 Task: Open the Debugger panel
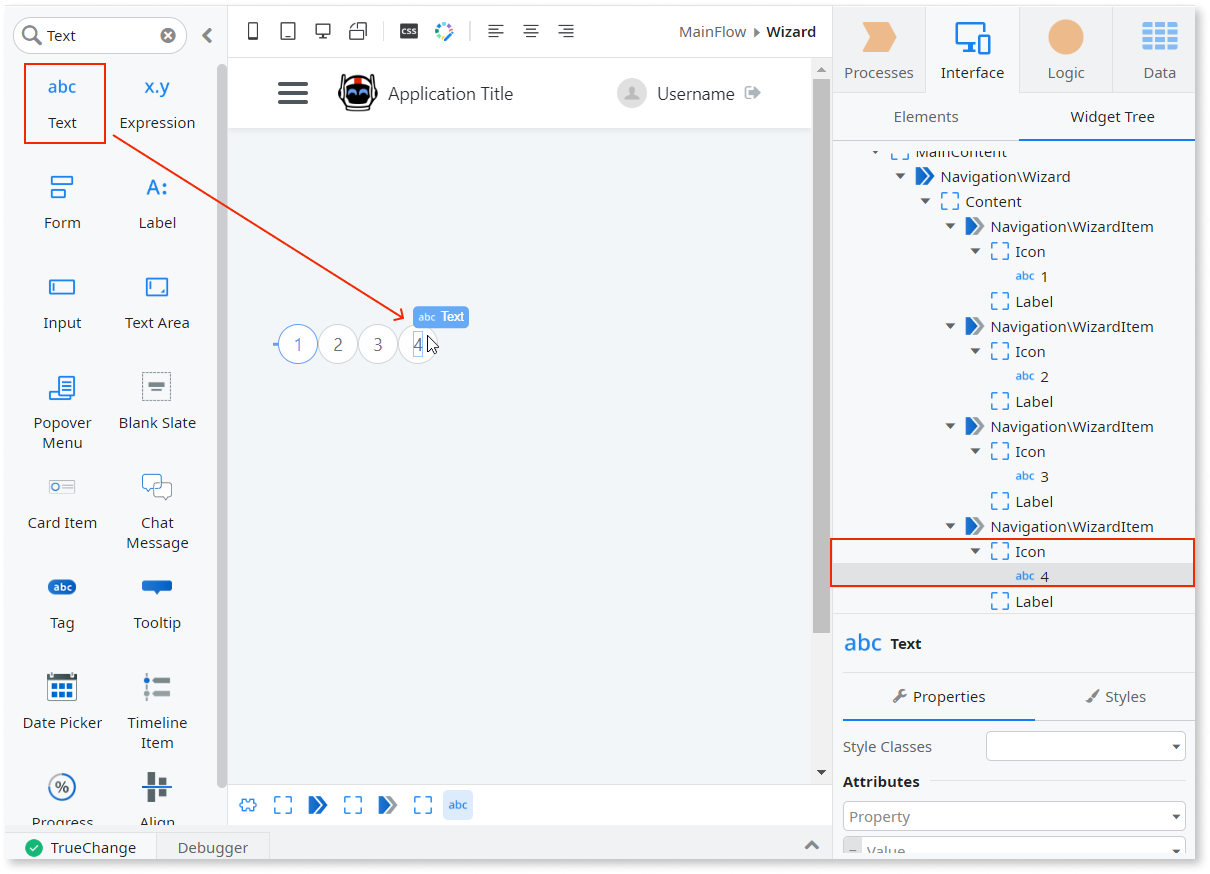[212, 846]
